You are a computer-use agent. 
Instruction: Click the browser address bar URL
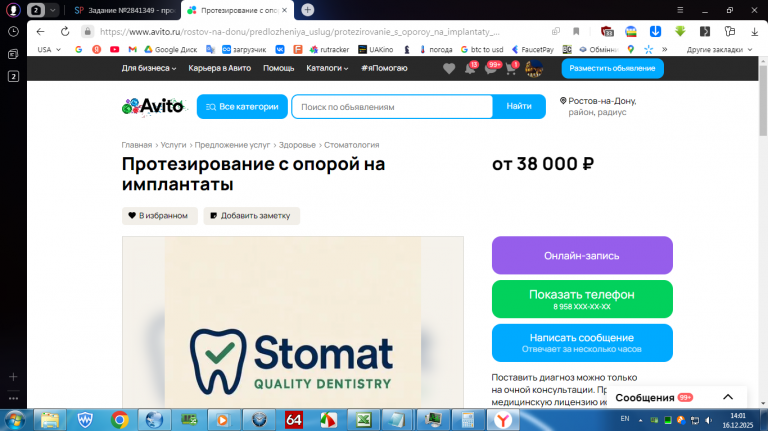coord(300,31)
